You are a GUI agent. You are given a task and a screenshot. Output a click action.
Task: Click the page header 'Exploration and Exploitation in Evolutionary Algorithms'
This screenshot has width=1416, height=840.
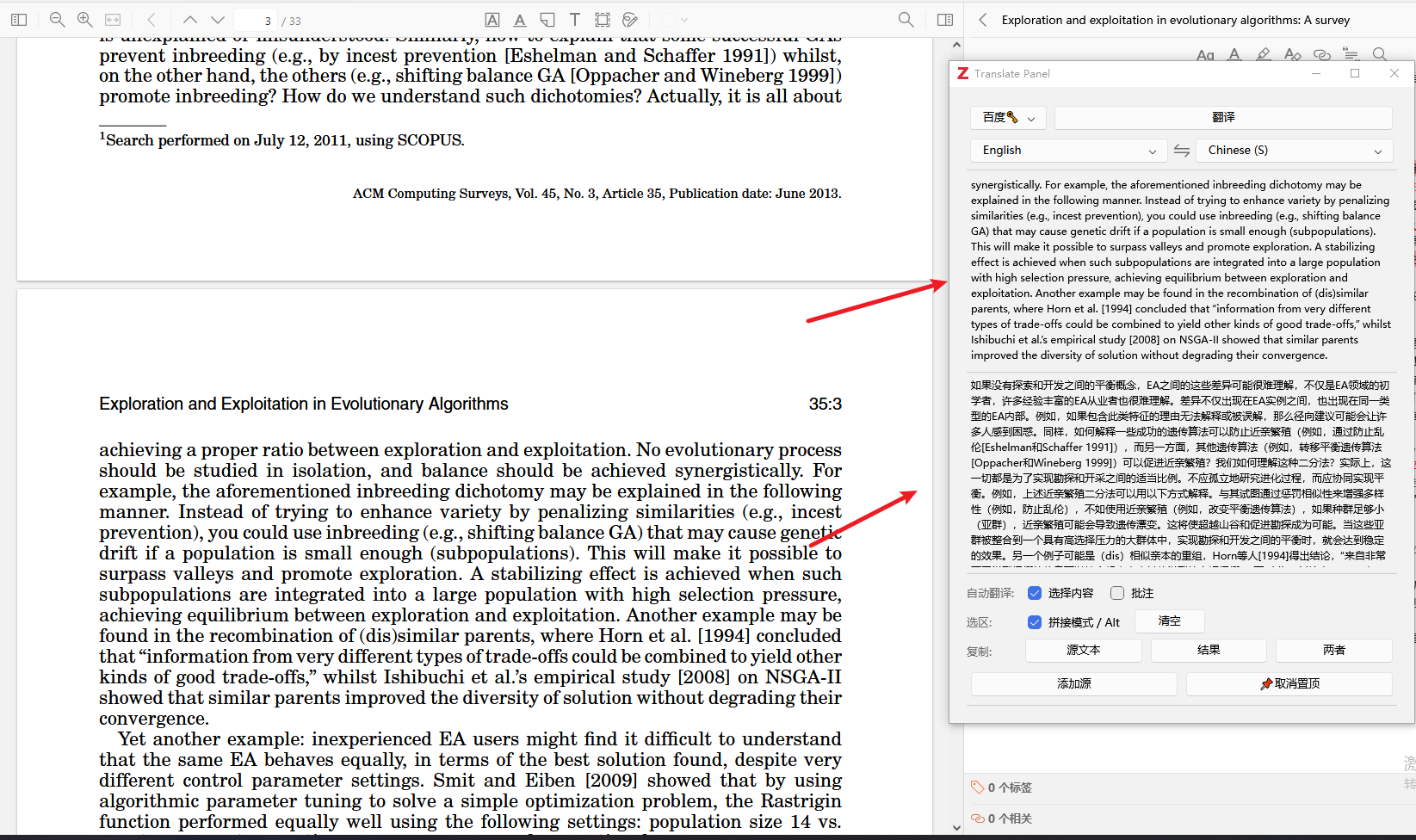[304, 405]
